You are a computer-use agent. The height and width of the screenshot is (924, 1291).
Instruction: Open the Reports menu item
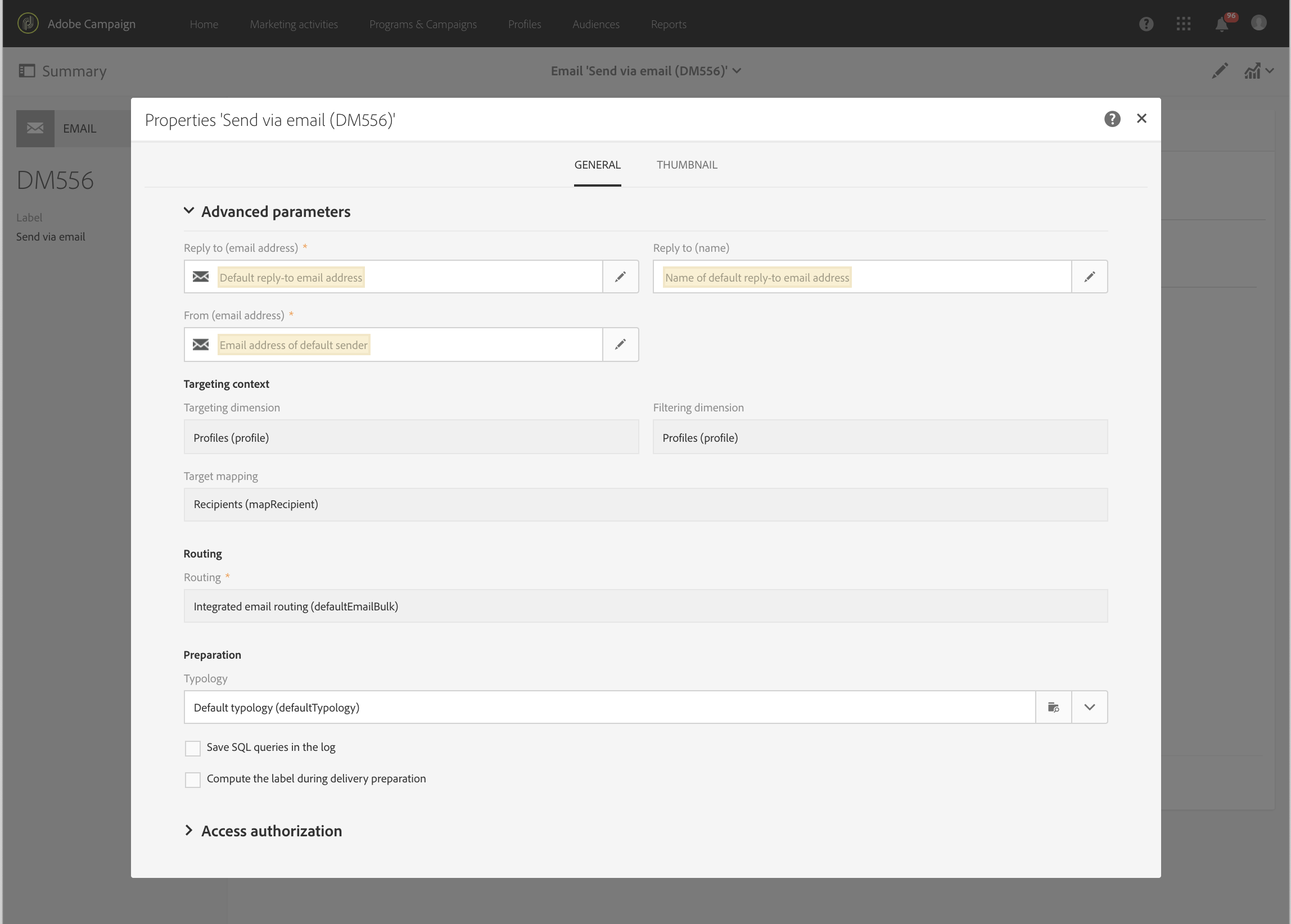(668, 25)
